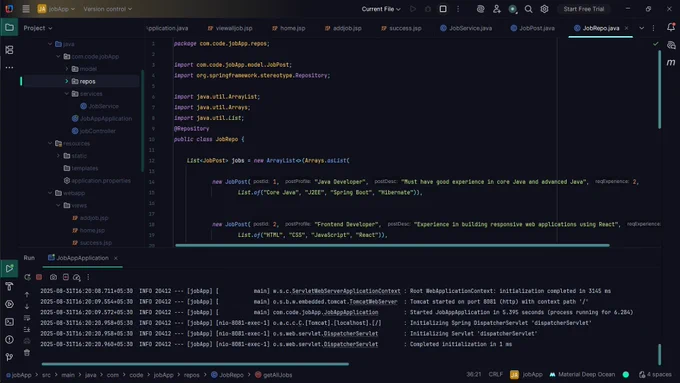
Task: Close the JobAppApplication run tab
Action: pos(116,258)
